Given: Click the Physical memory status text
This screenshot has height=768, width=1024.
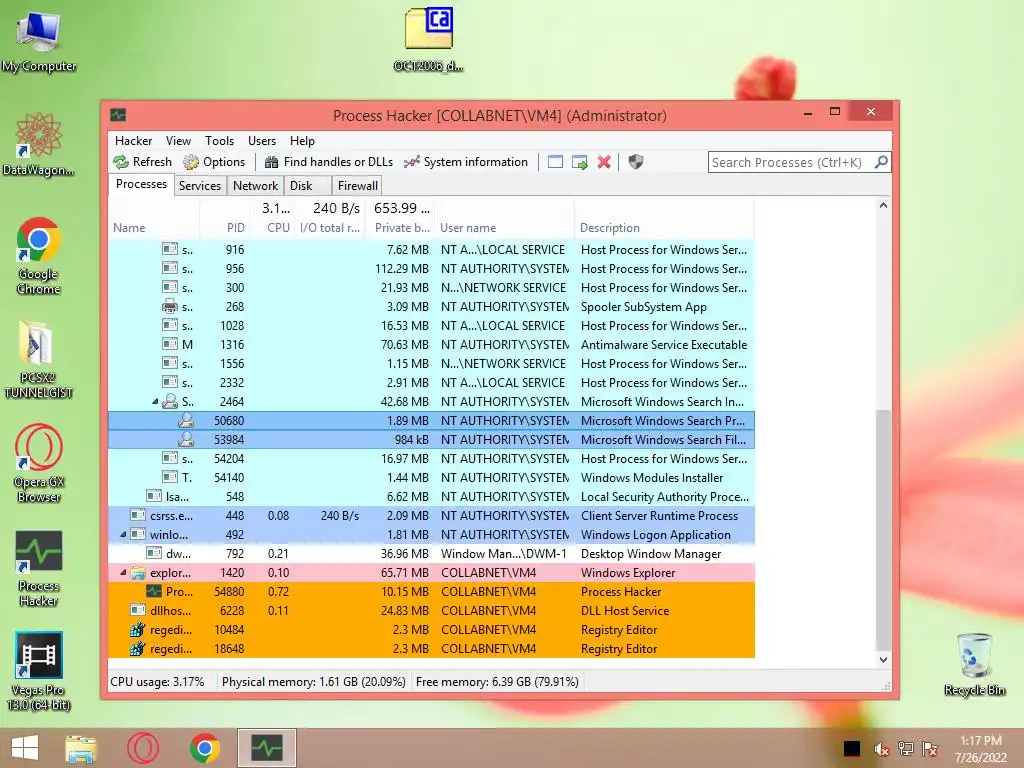Looking at the screenshot, I should pos(313,682).
